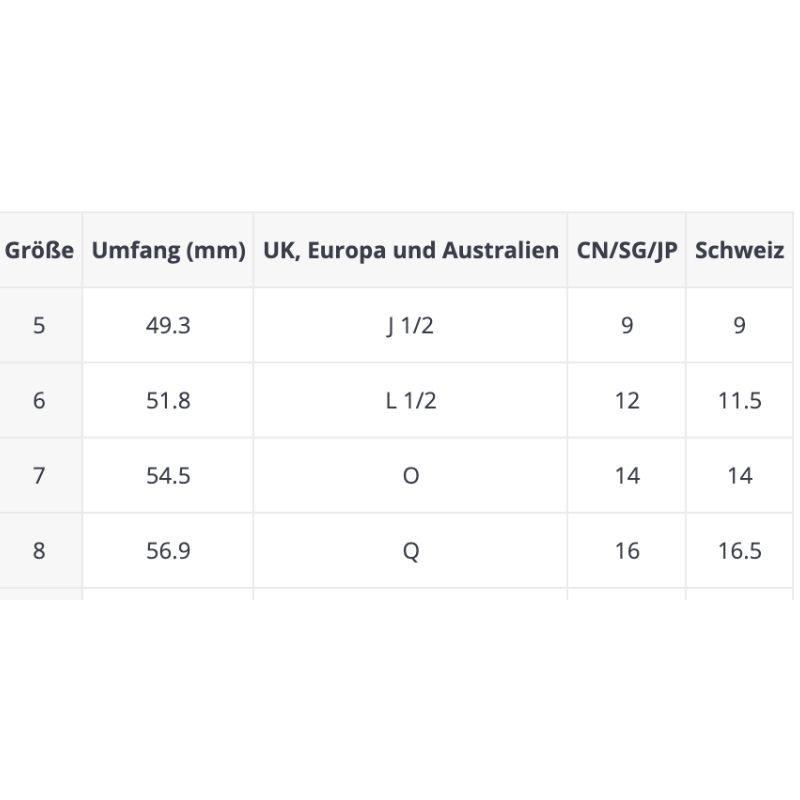800x800 pixels.
Task: Select the UK, Europa und Australien header
Action: click(x=410, y=250)
